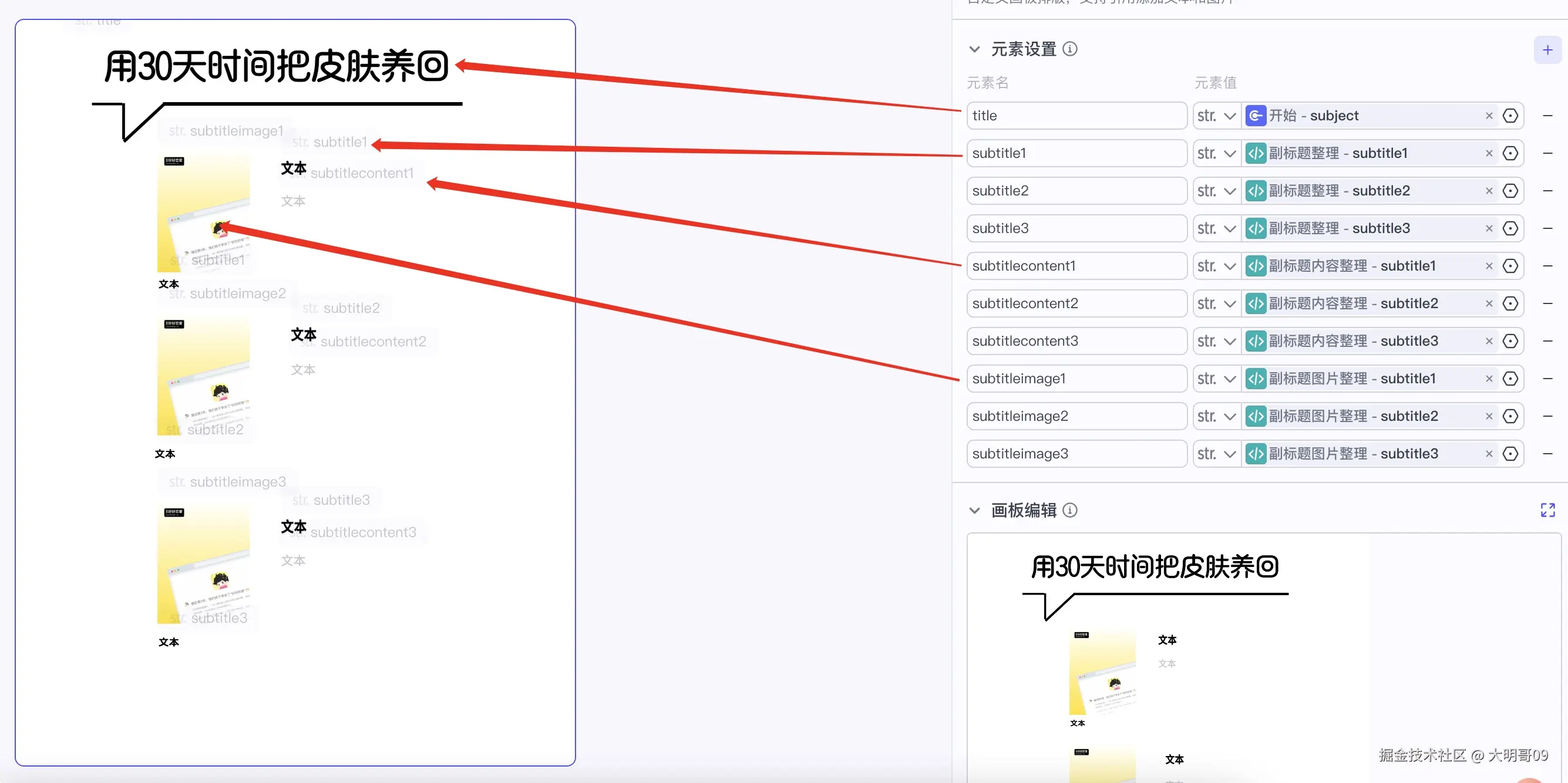
Task: Click the info icon next to 元素设置
Action: (1069, 49)
